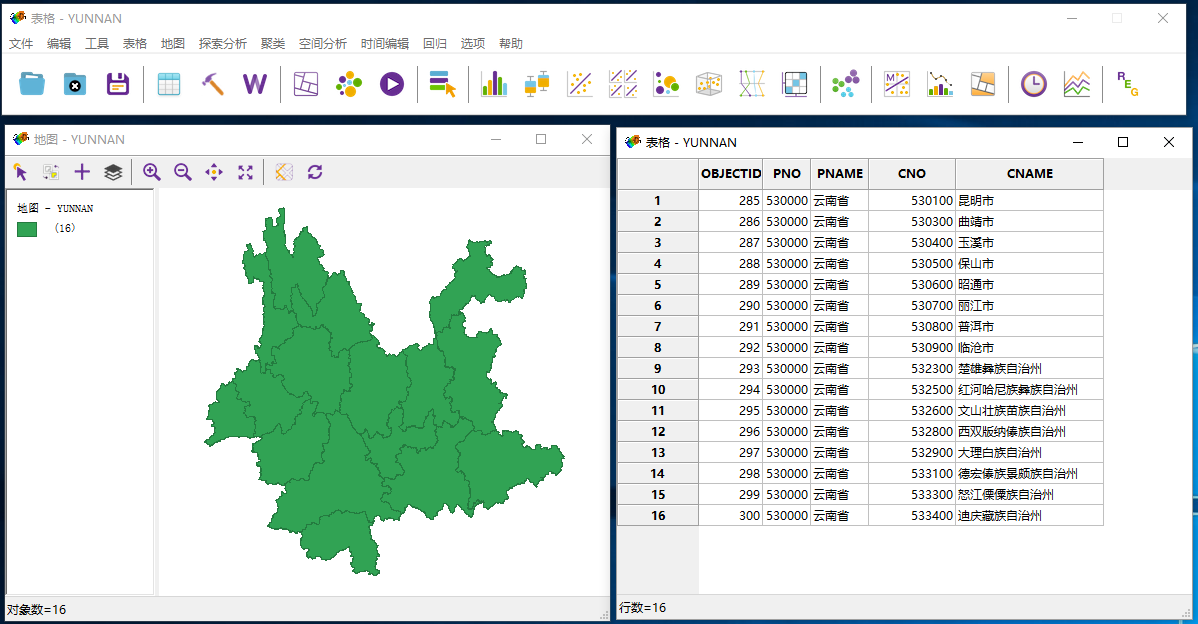Open the Histogram chart tool
Viewport: 1198px width, 624px height.
pyautogui.click(x=494, y=84)
